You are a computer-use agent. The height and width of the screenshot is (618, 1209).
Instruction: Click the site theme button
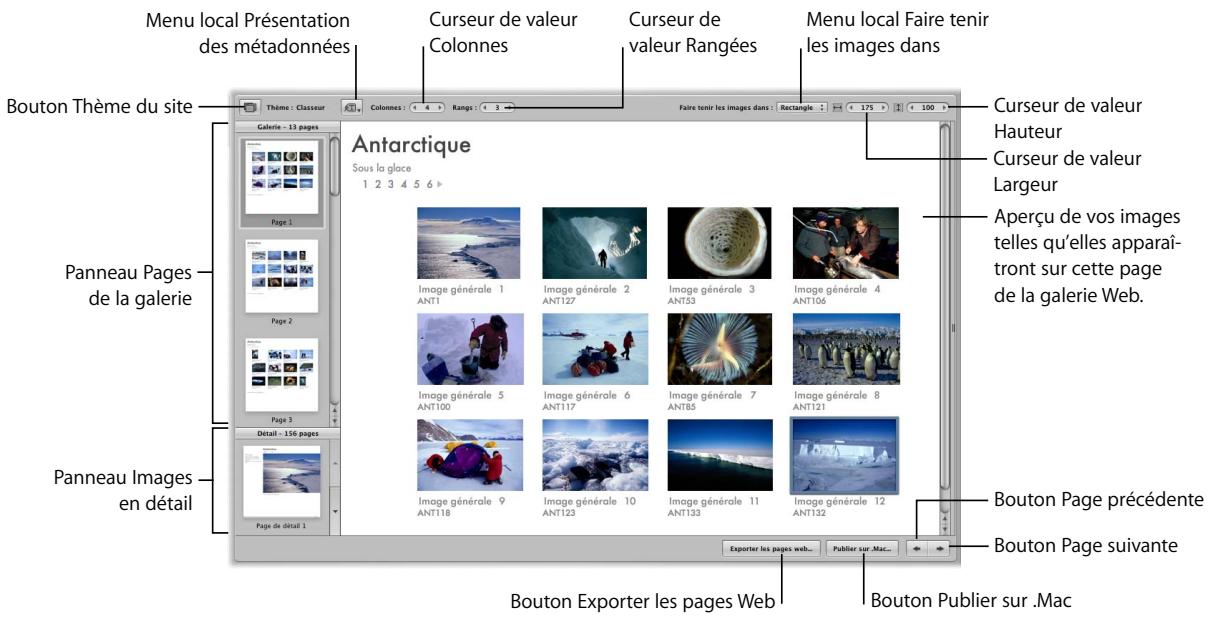[250, 105]
